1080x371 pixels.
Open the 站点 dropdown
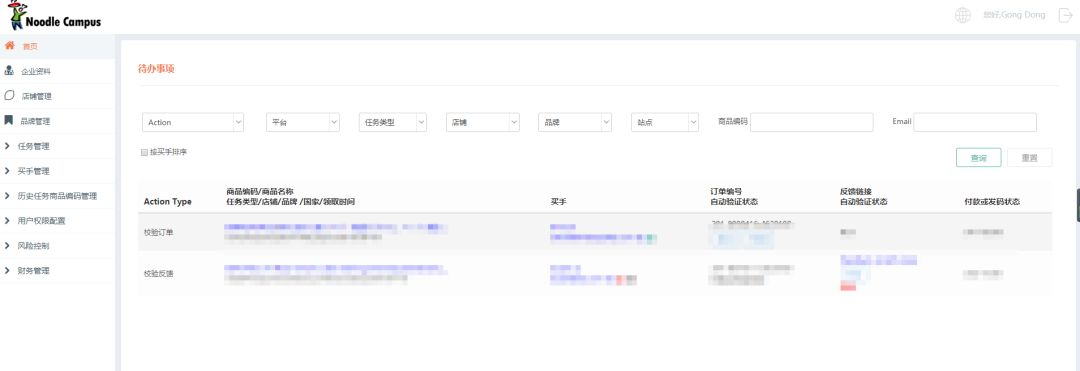click(x=665, y=122)
